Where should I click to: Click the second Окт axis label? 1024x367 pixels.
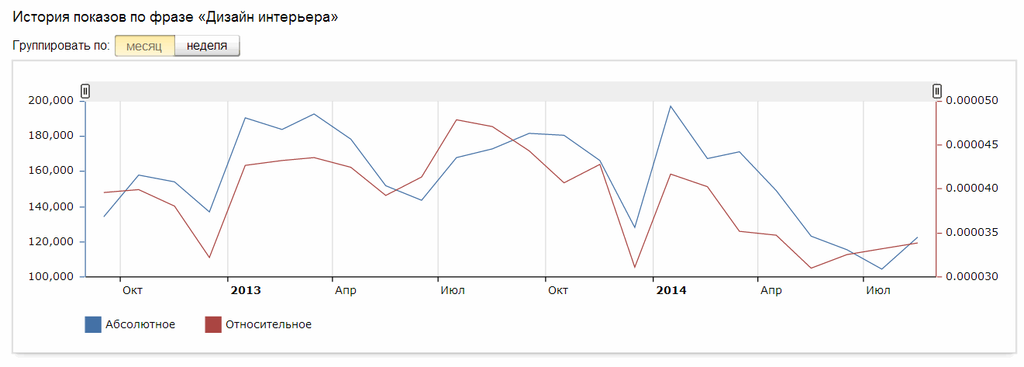coord(557,291)
